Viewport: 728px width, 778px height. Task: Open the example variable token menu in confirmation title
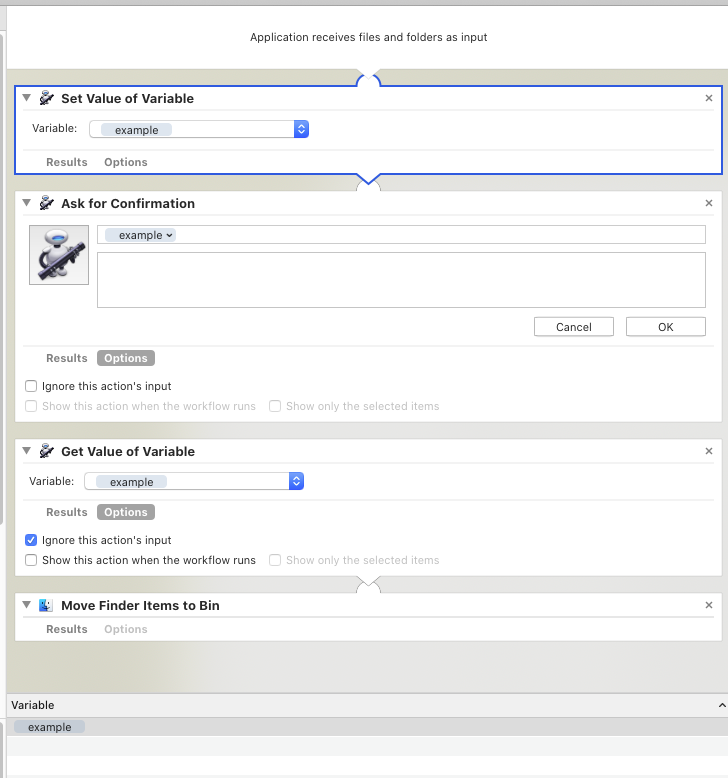pyautogui.click(x=140, y=235)
